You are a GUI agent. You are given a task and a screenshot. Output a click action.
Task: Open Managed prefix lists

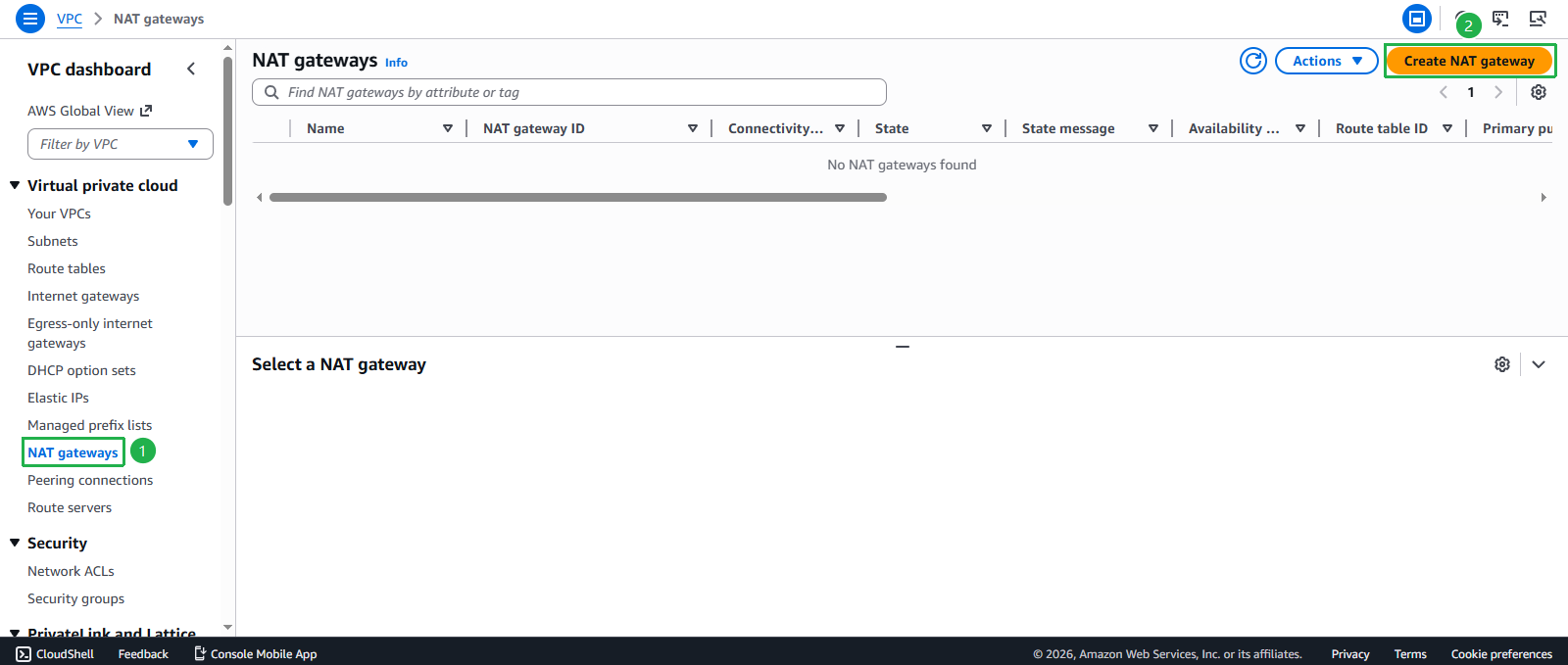90,425
